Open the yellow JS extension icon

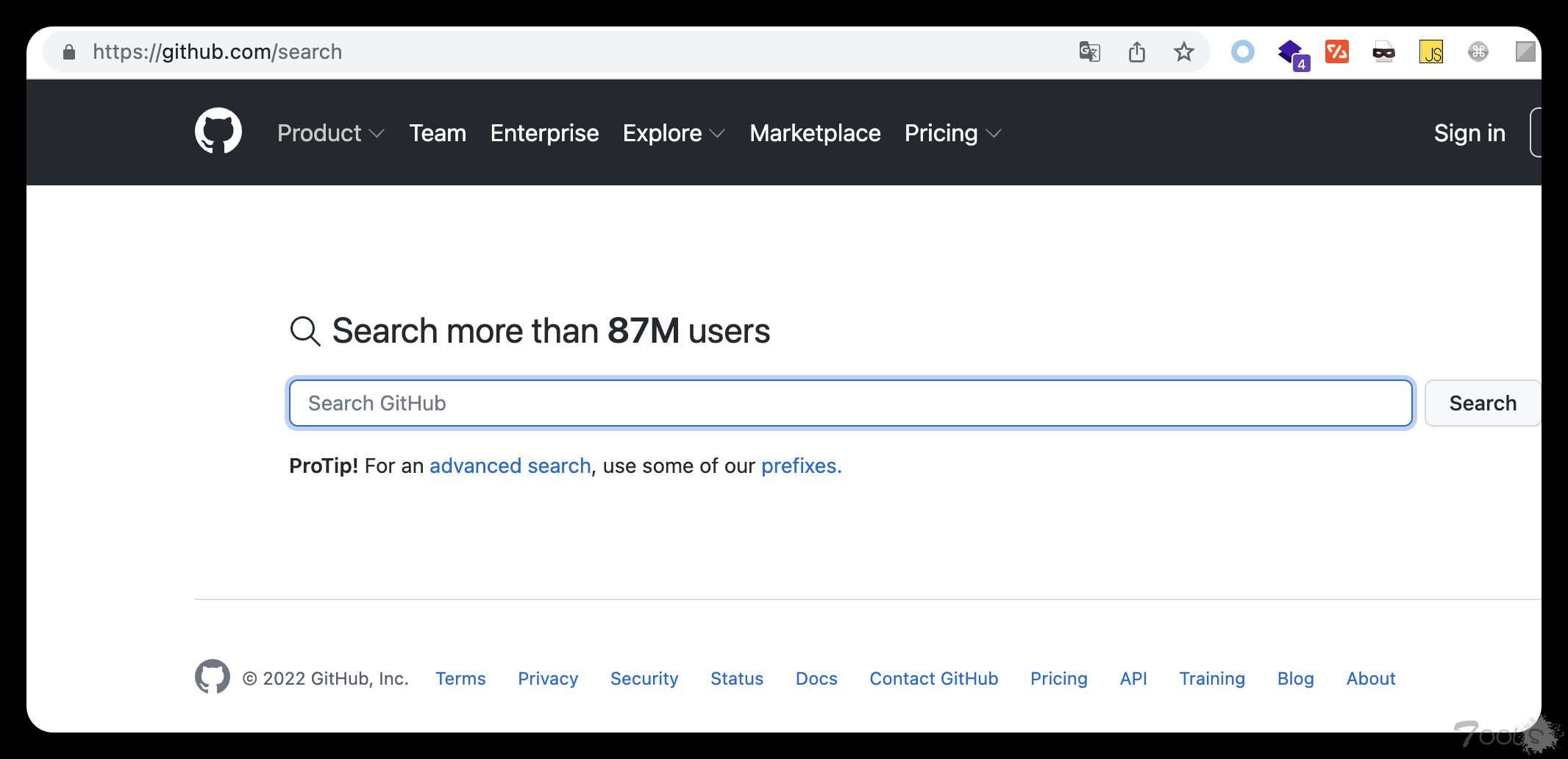tap(1431, 51)
